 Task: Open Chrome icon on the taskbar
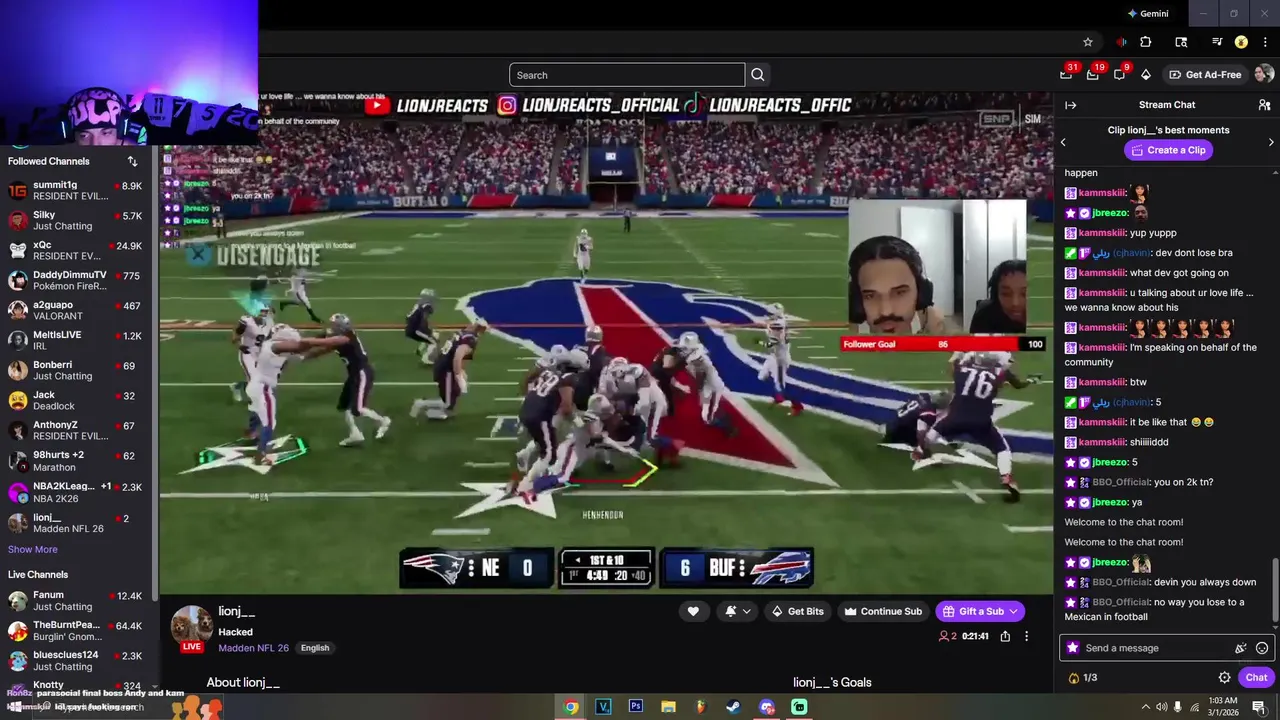[x=570, y=706]
